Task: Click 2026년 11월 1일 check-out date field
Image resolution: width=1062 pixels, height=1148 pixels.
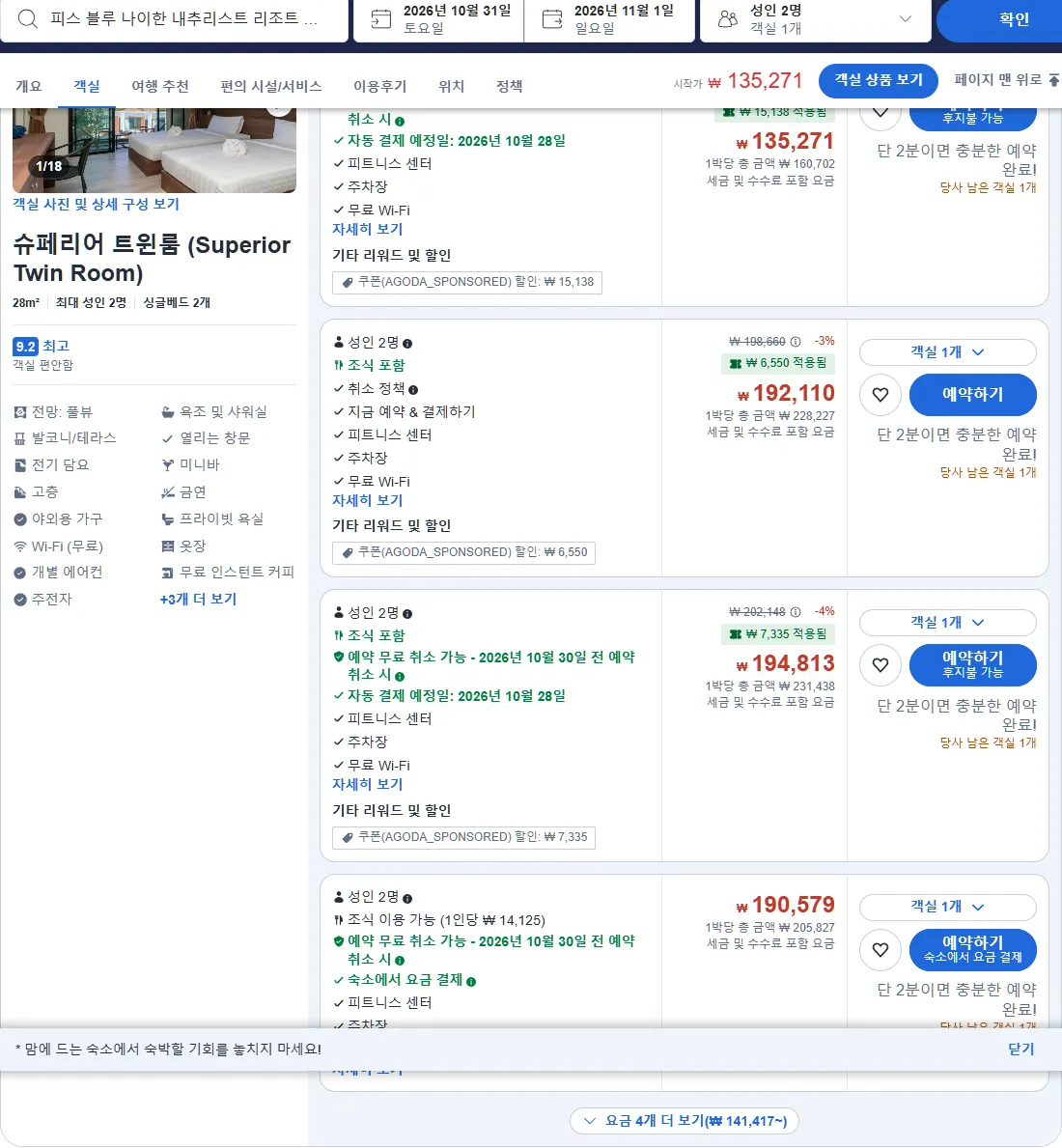Action: (609, 19)
